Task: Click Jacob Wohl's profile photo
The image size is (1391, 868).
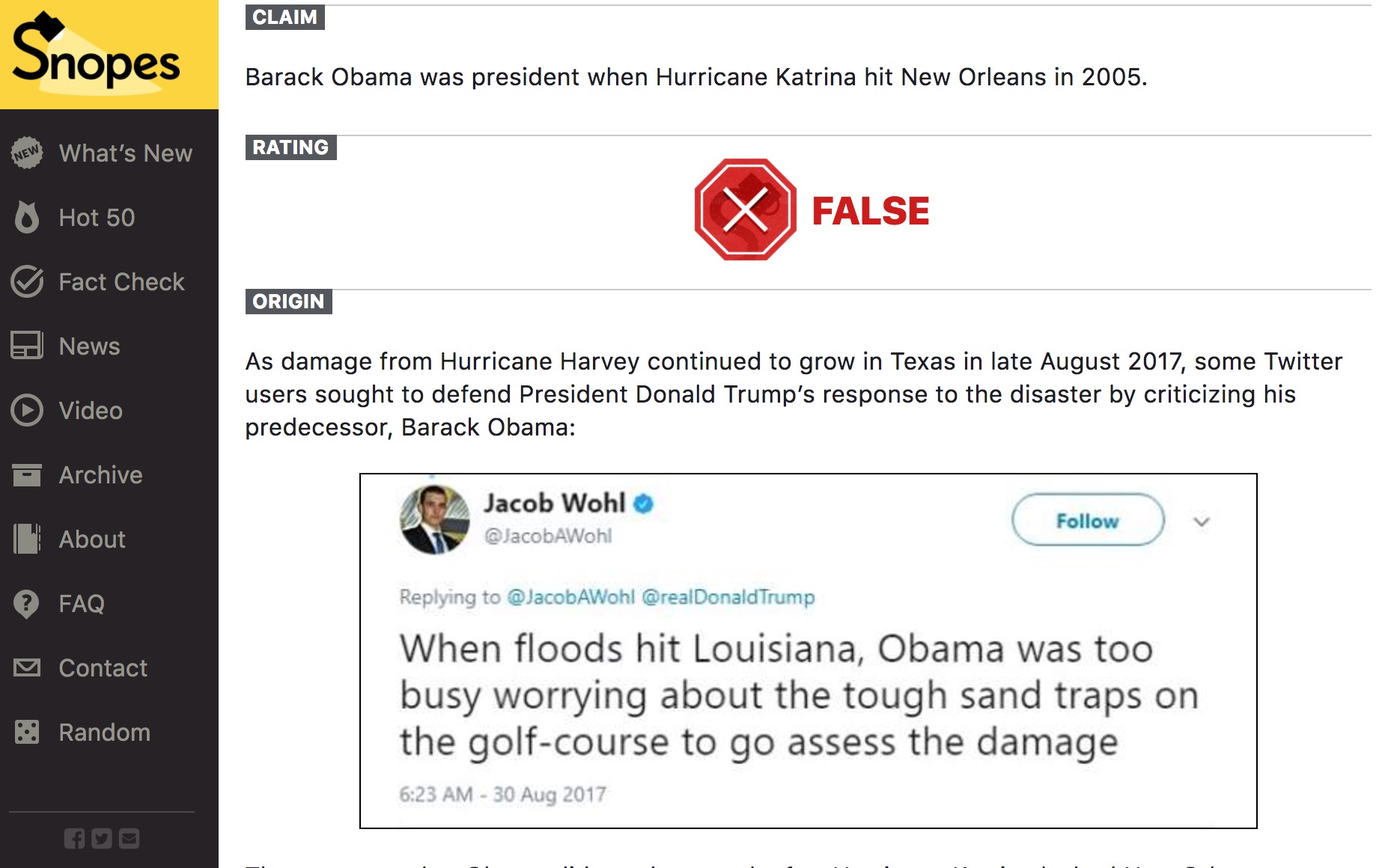Action: [435, 519]
